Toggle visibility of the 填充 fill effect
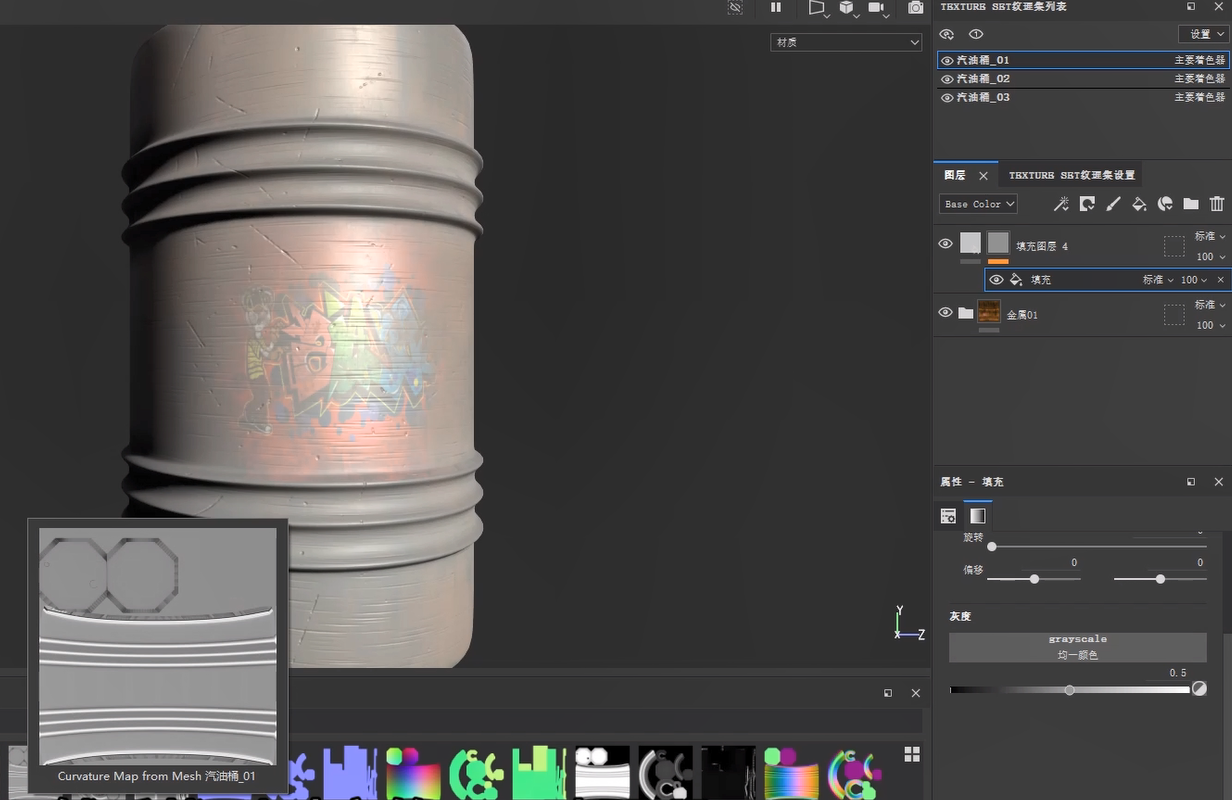The width and height of the screenshot is (1232, 800). [996, 280]
